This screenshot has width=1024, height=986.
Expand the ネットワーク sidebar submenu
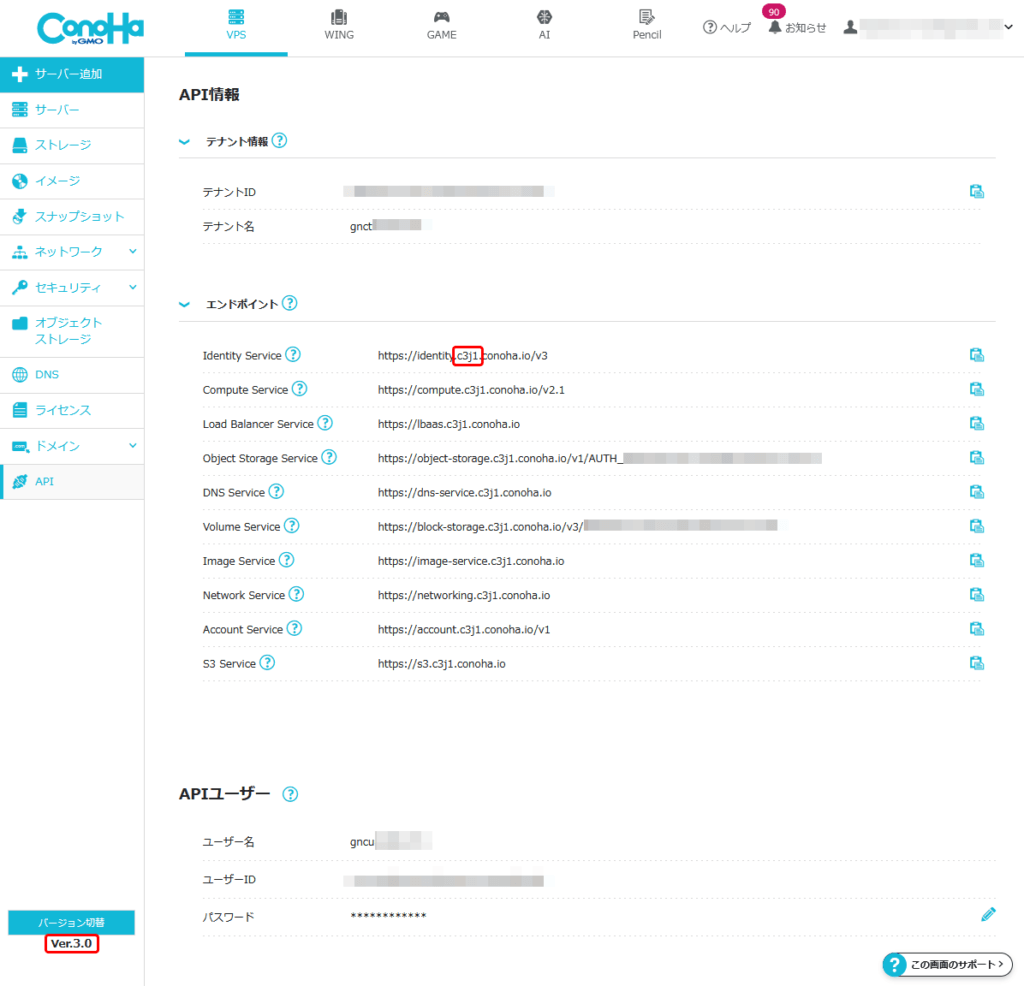click(133, 251)
